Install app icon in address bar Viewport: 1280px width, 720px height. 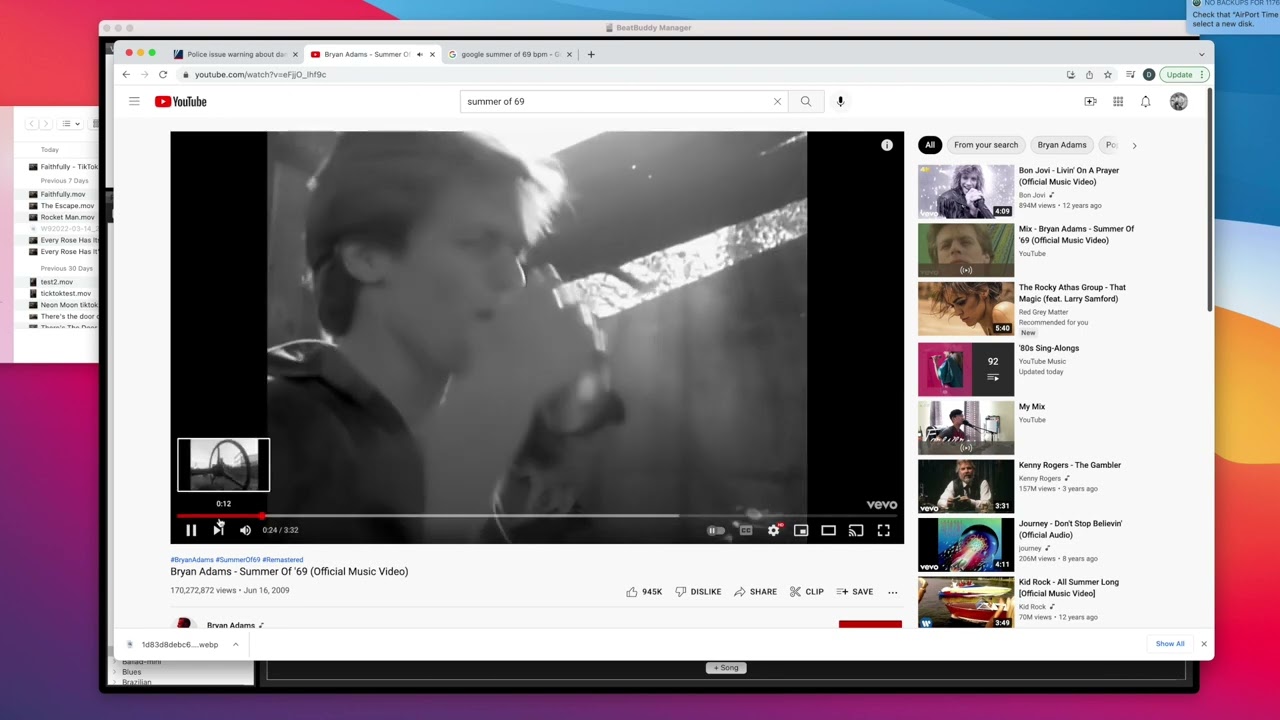click(1071, 74)
